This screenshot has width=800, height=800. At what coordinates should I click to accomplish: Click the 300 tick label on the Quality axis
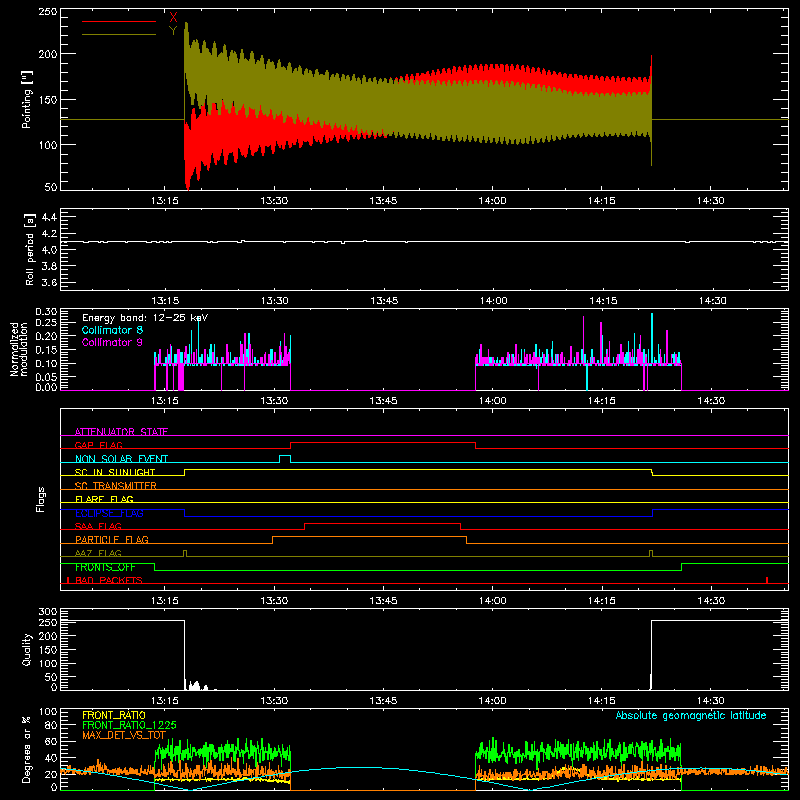coord(47,612)
